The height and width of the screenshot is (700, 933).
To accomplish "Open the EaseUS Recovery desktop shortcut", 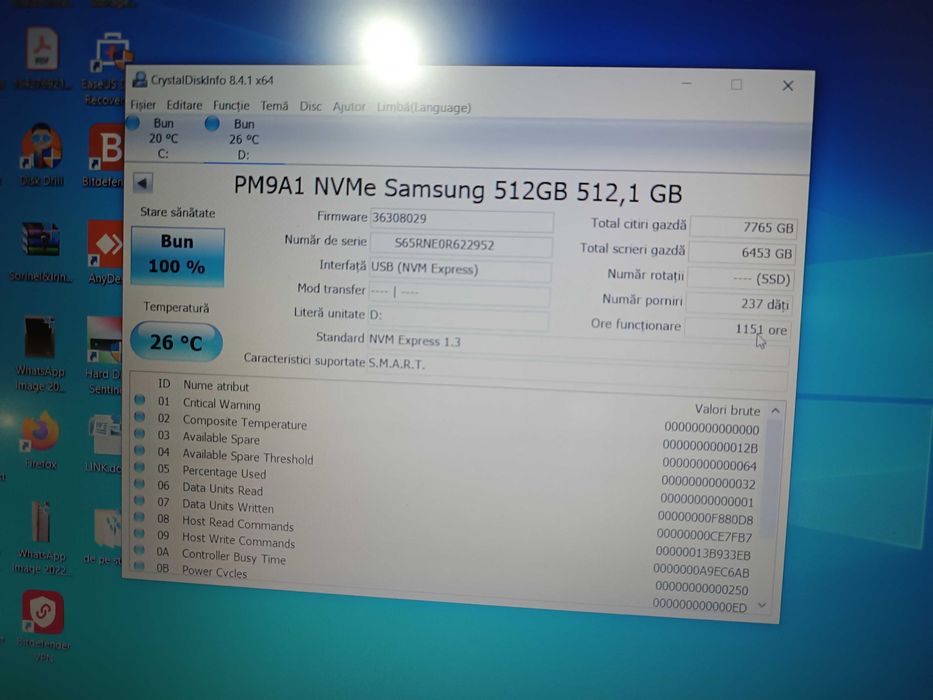I will [109, 68].
